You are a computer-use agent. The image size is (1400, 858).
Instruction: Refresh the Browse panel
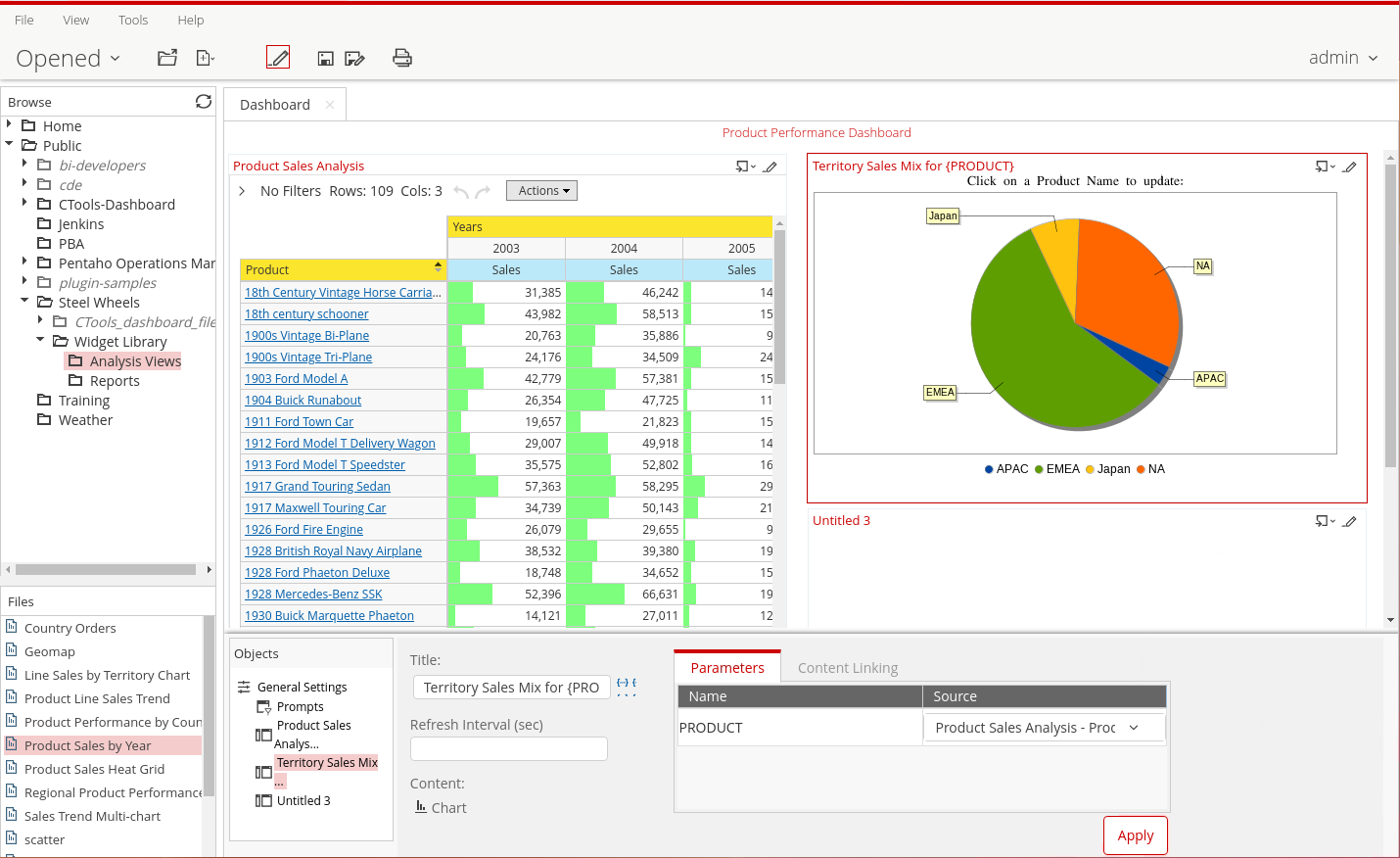click(x=204, y=102)
